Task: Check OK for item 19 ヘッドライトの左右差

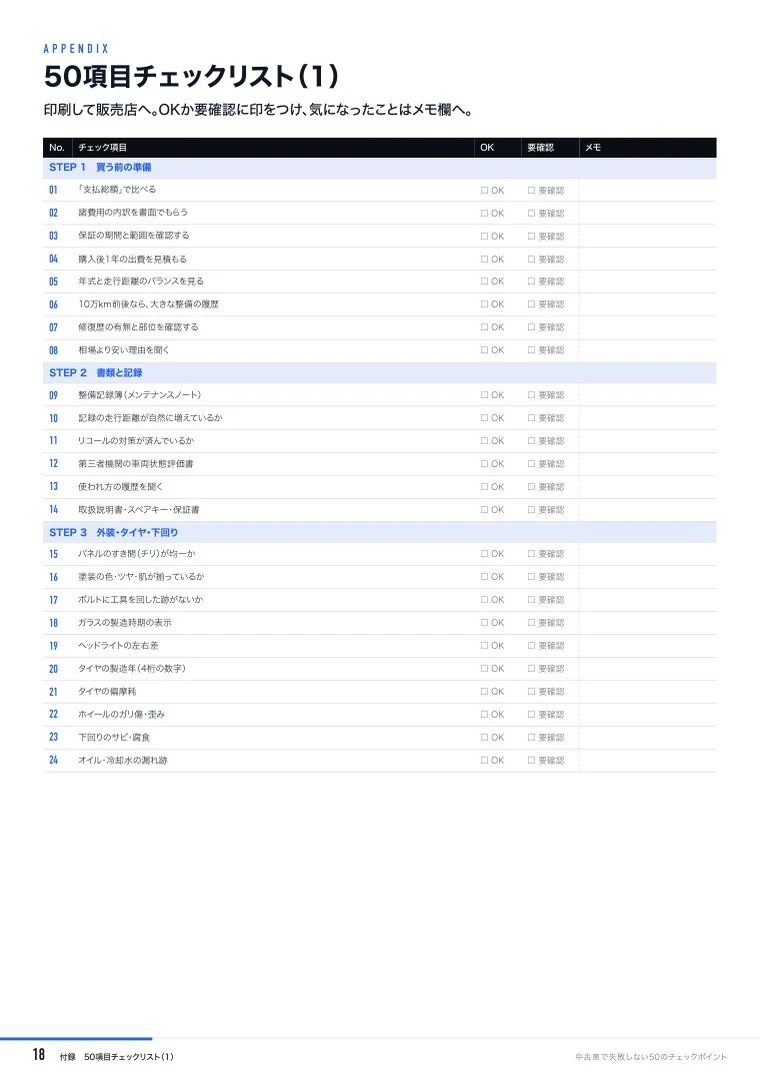Action: pos(484,645)
